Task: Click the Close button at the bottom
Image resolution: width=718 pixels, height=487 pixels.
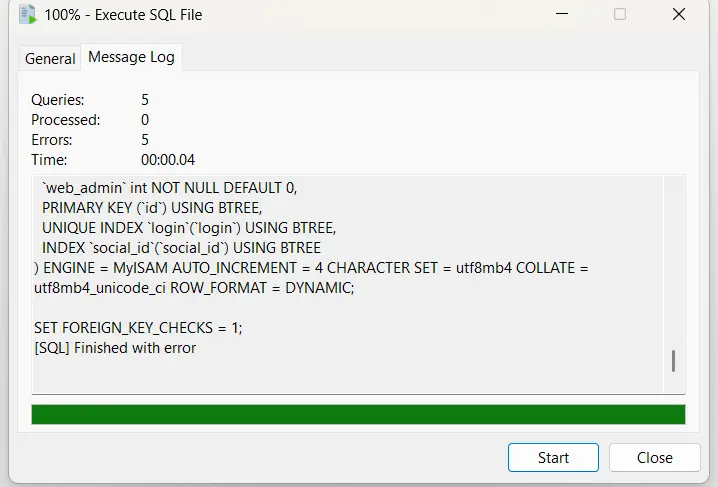Action: pos(654,458)
